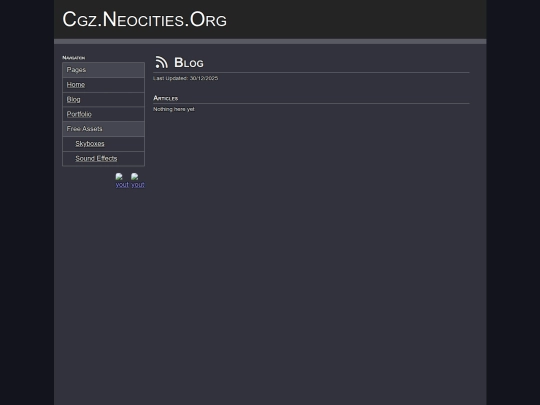Click the Pages navigation header
Viewport: 540px width, 405px height.
coord(103,70)
